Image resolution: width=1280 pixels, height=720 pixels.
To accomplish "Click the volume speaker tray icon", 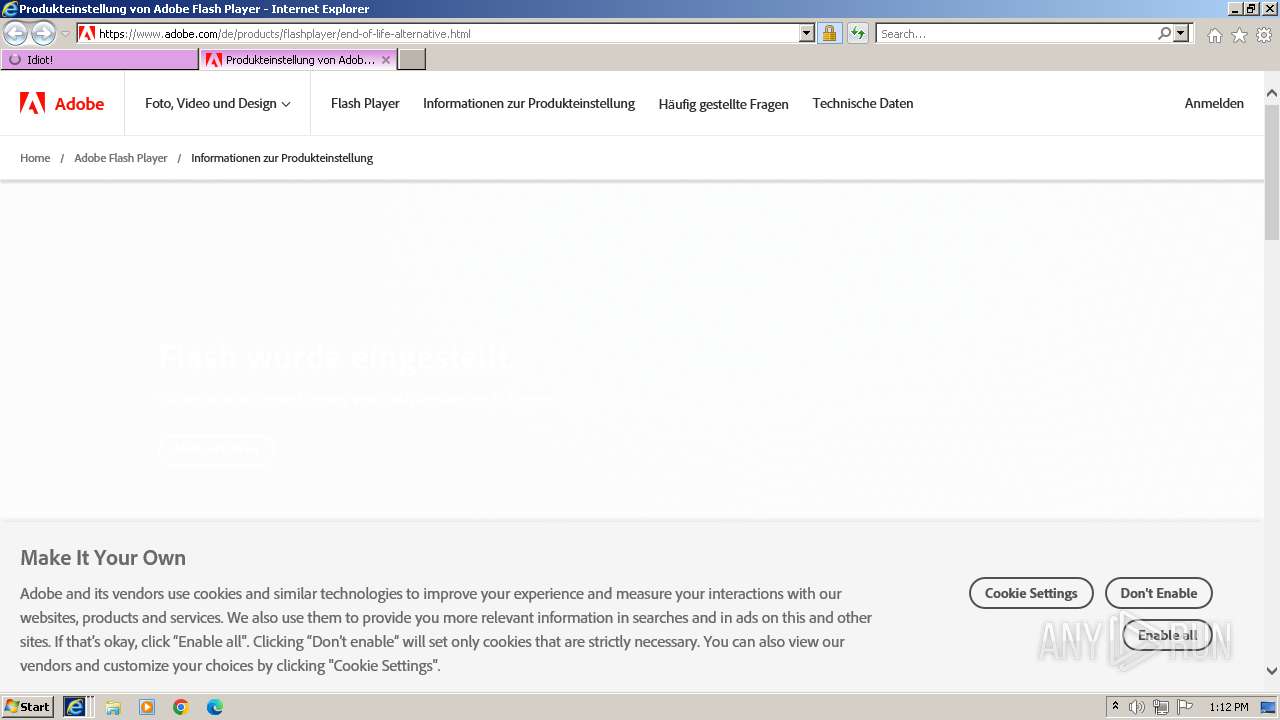I will click(1137, 707).
